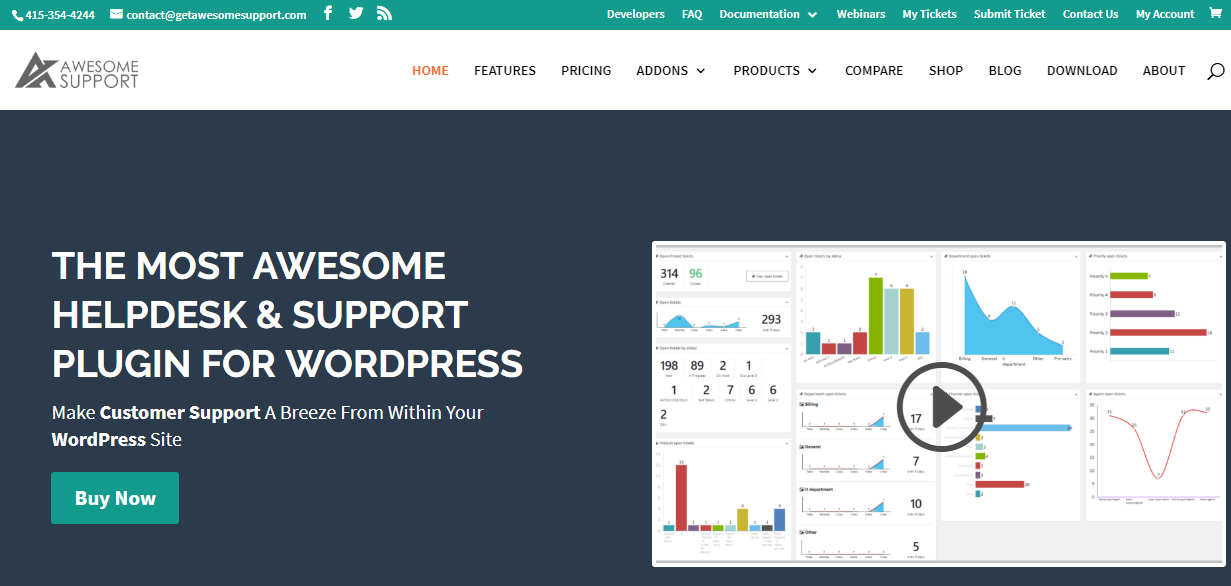Open the Features page
The height and width of the screenshot is (586, 1231).
click(505, 70)
